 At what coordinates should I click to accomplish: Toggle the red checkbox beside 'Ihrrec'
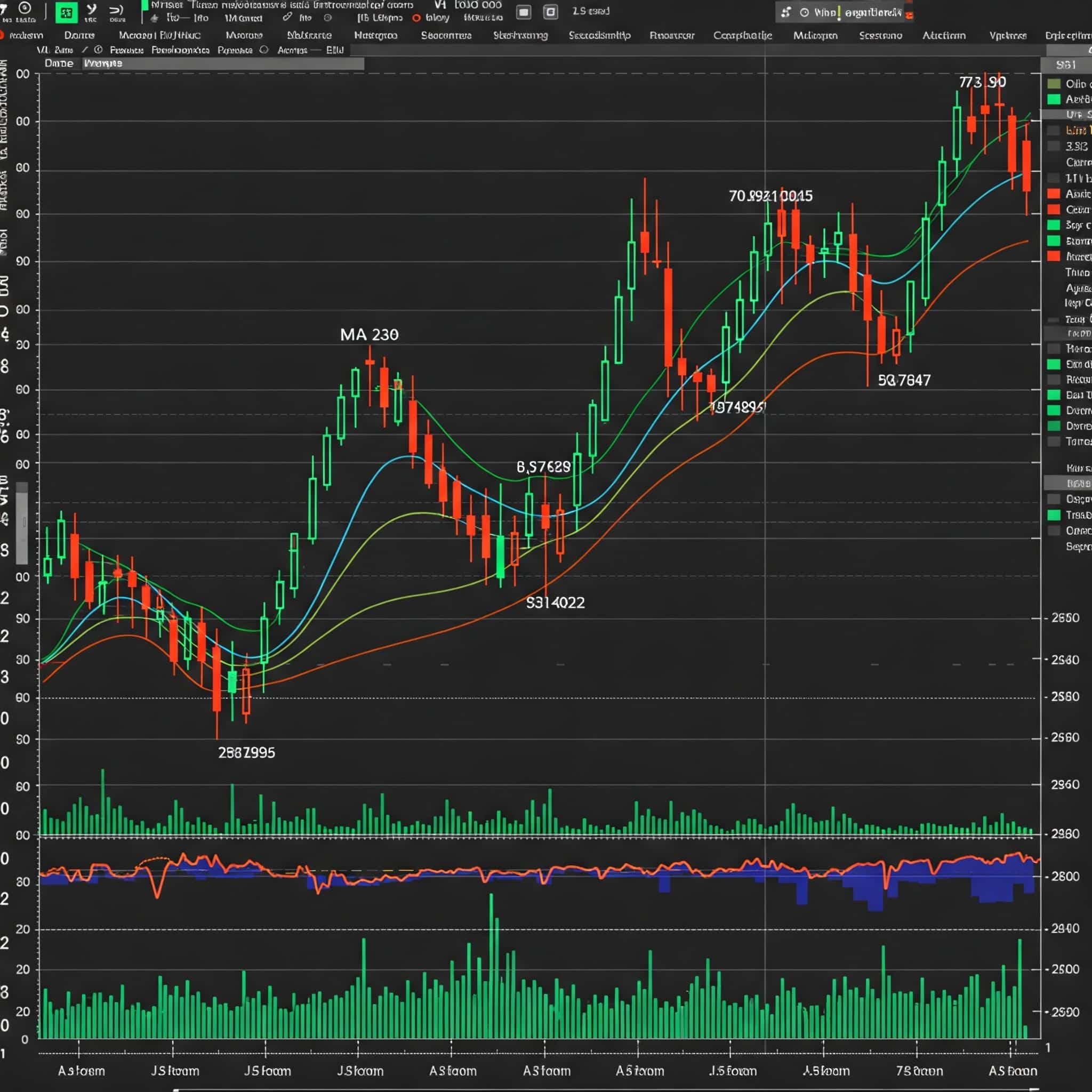pyautogui.click(x=1054, y=256)
